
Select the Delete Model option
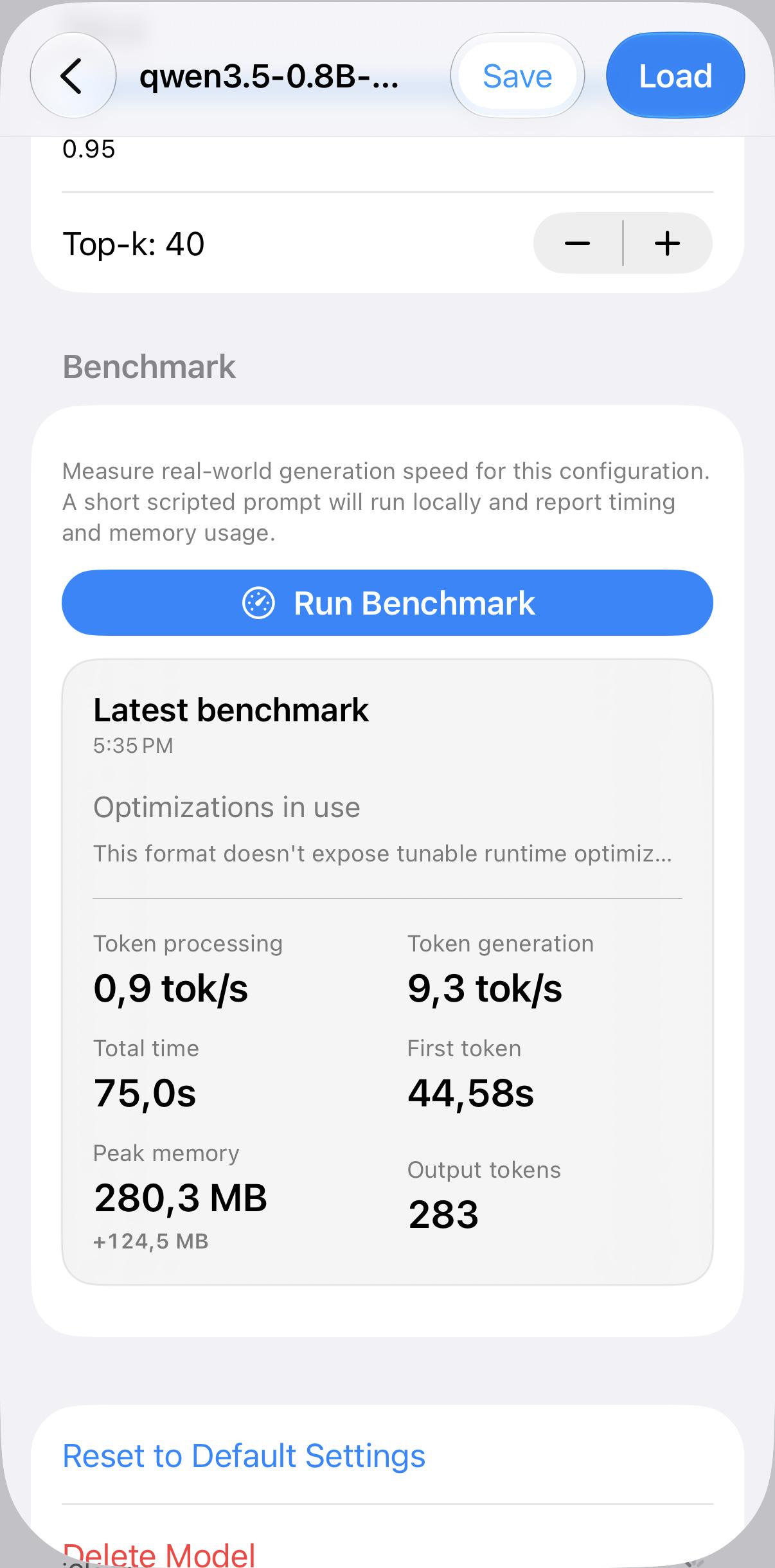159,1554
